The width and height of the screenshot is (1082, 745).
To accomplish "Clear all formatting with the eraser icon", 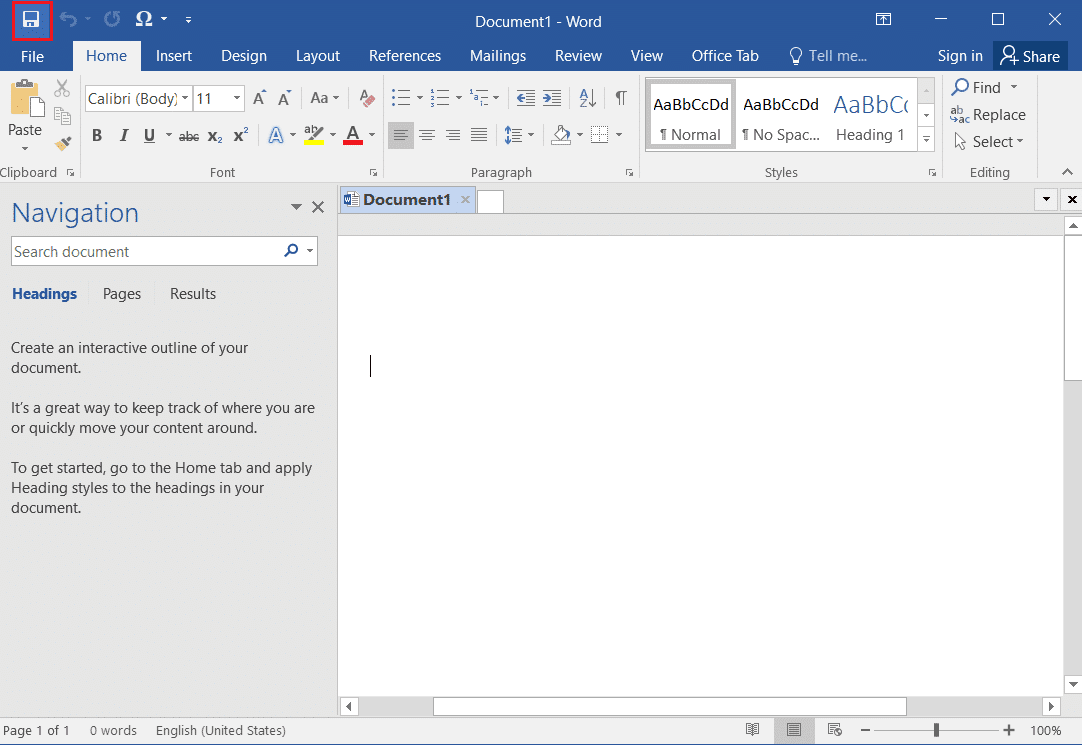I will pos(367,99).
